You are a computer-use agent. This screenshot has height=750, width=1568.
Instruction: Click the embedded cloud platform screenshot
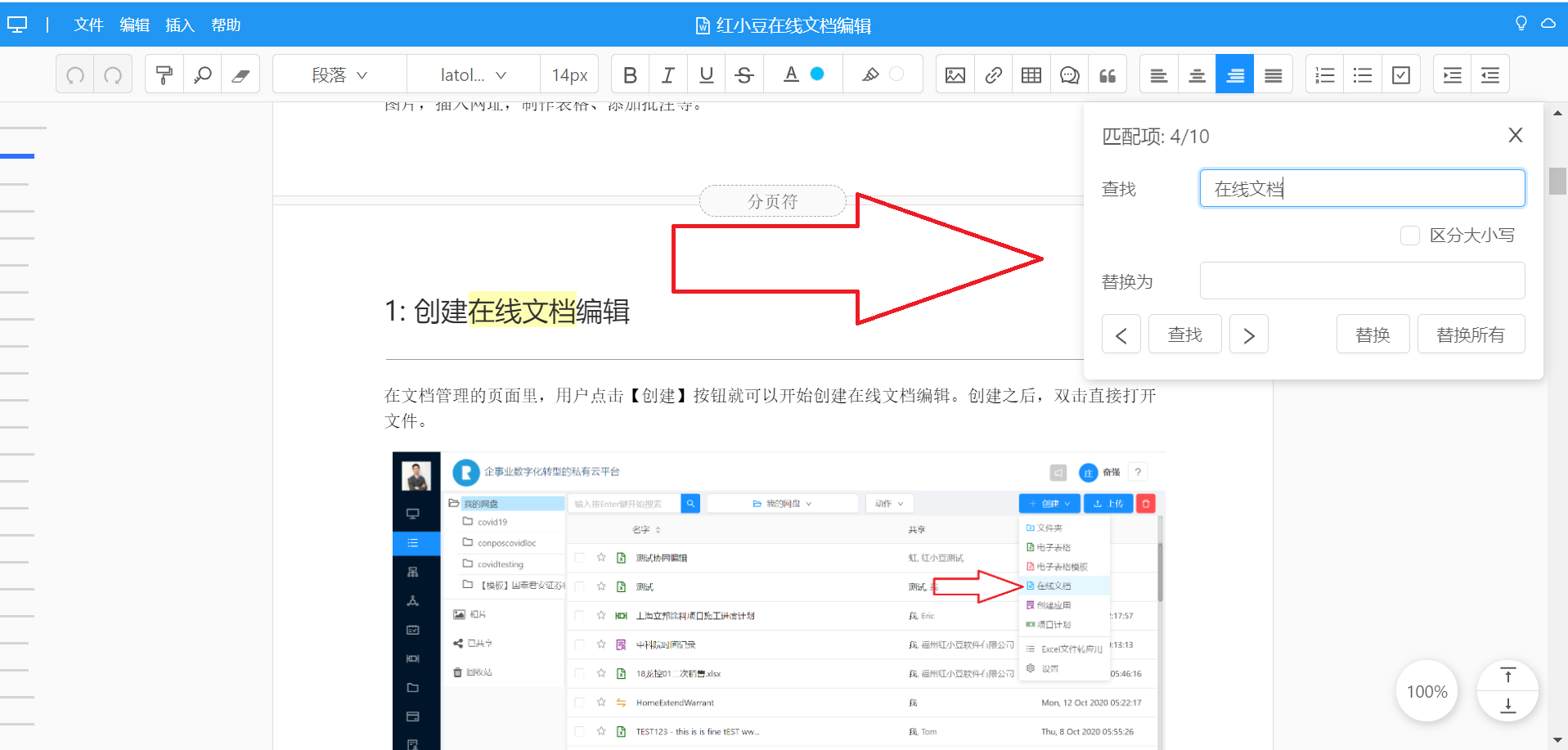(779, 600)
